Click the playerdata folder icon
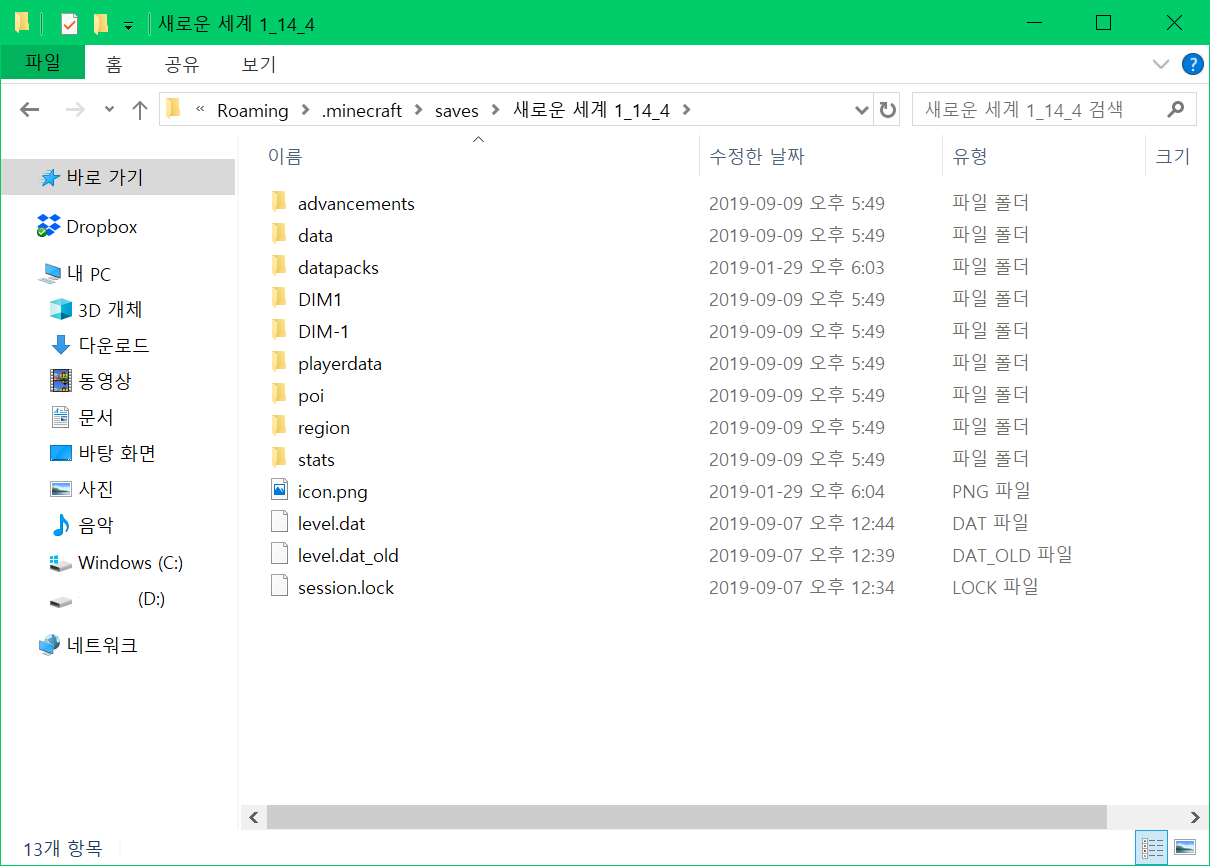Image resolution: width=1210 pixels, height=866 pixels. point(279,363)
